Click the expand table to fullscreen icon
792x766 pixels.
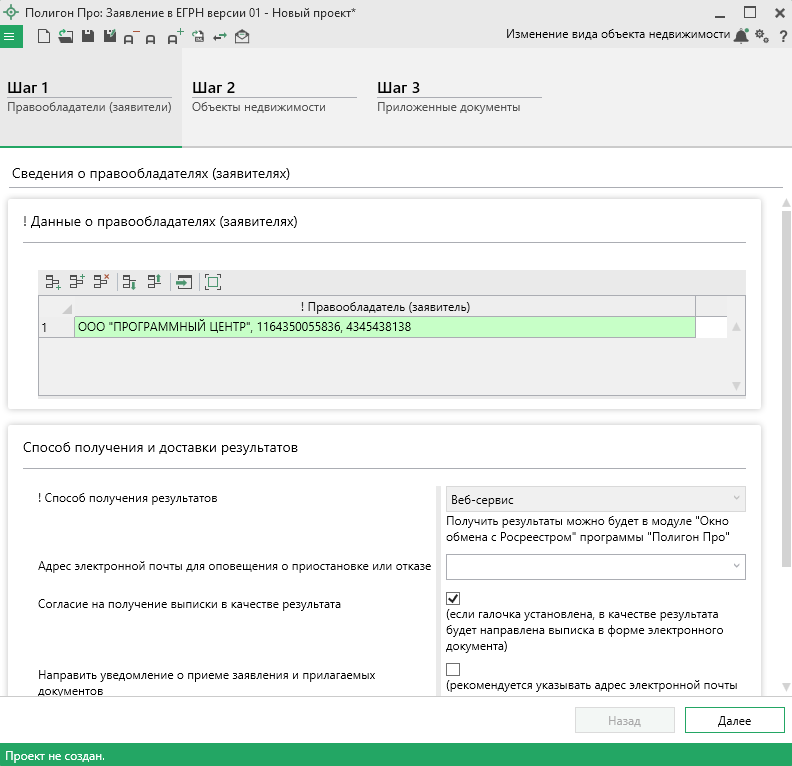click(x=212, y=282)
